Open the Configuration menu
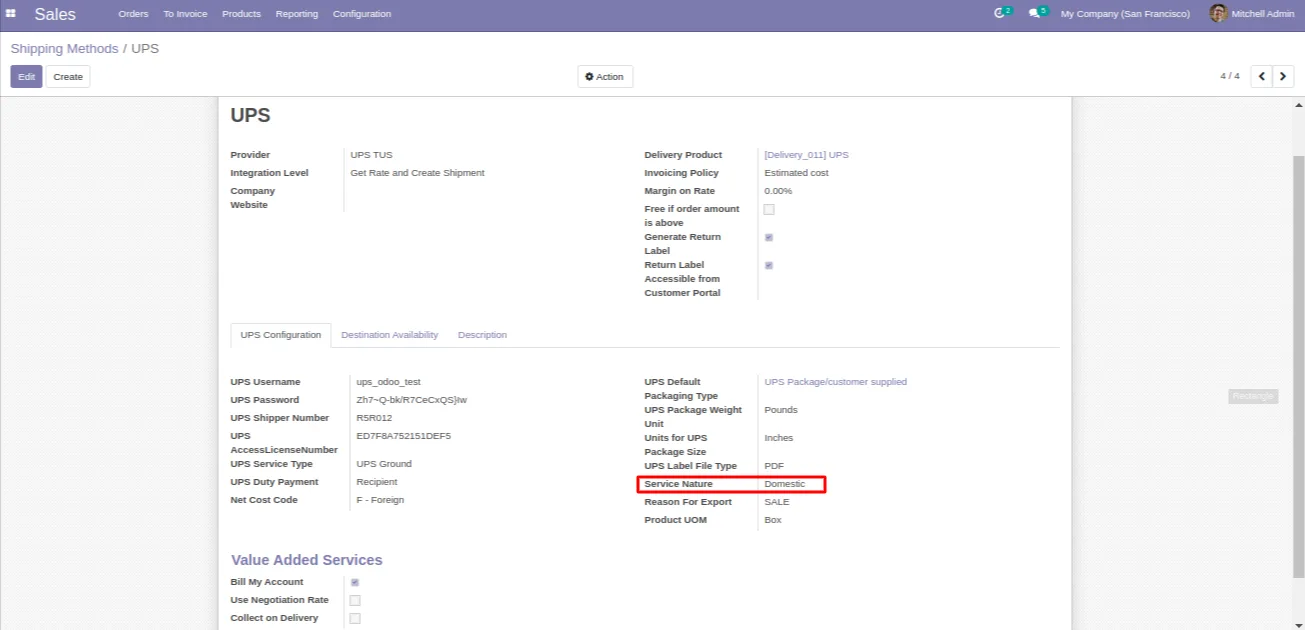This screenshot has height=630, width=1305. pyautogui.click(x=362, y=14)
